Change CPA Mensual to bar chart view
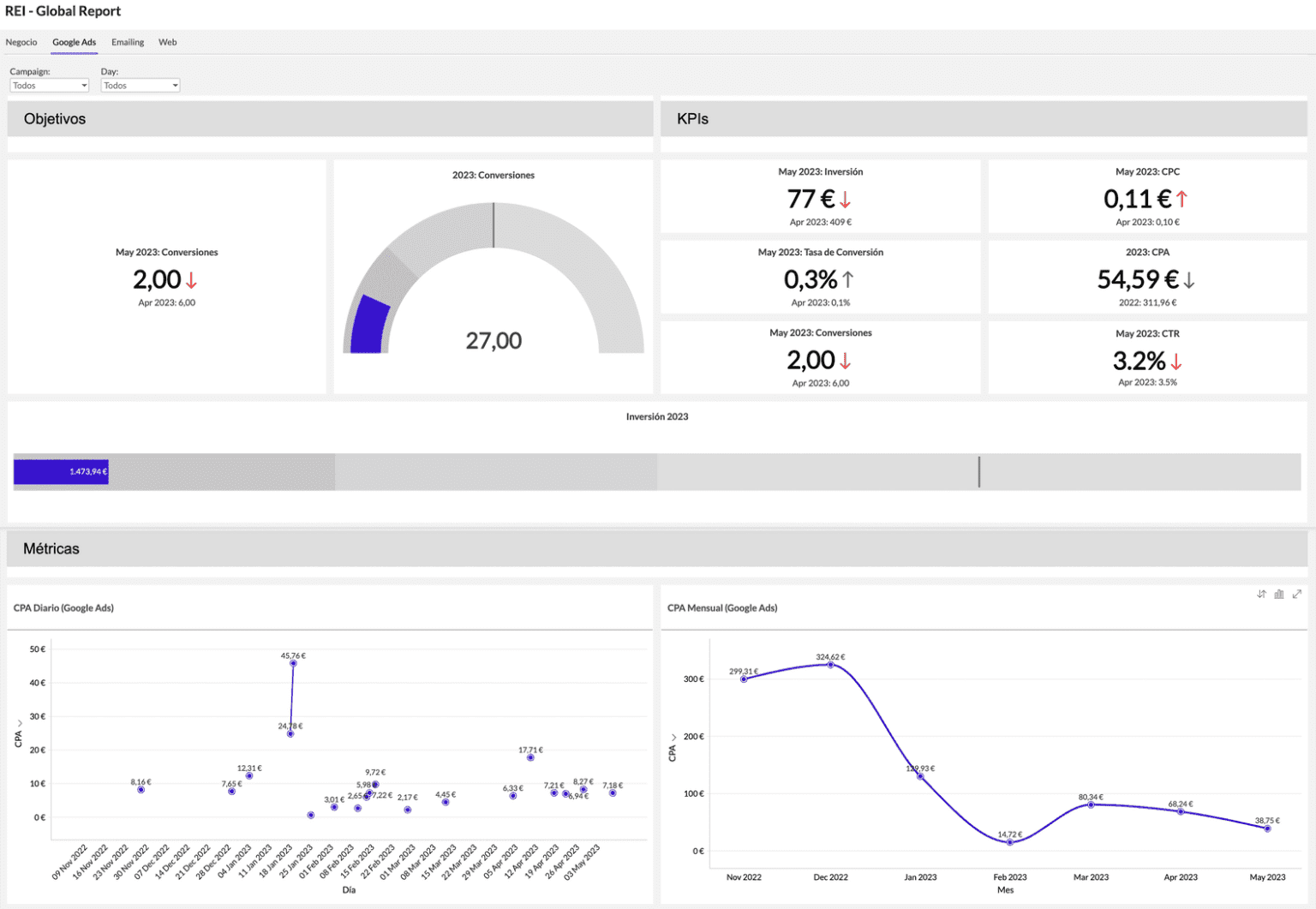 tap(1278, 594)
